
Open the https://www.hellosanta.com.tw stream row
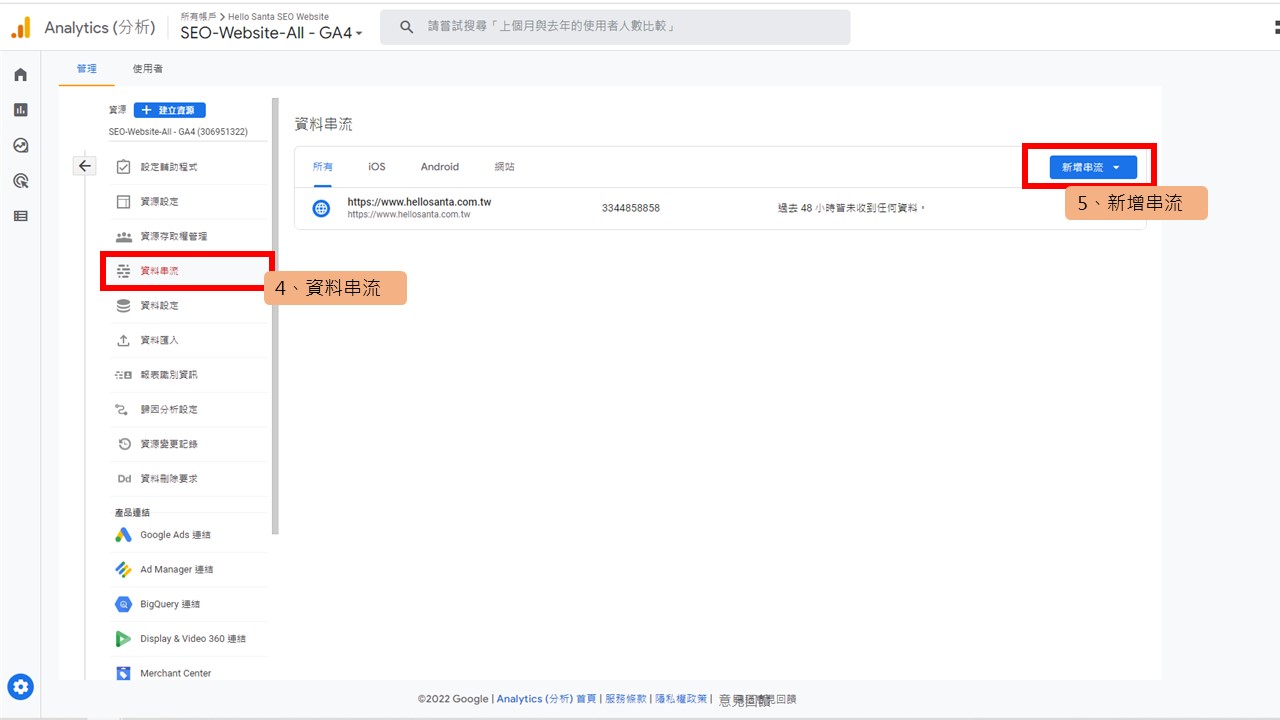click(x=720, y=209)
